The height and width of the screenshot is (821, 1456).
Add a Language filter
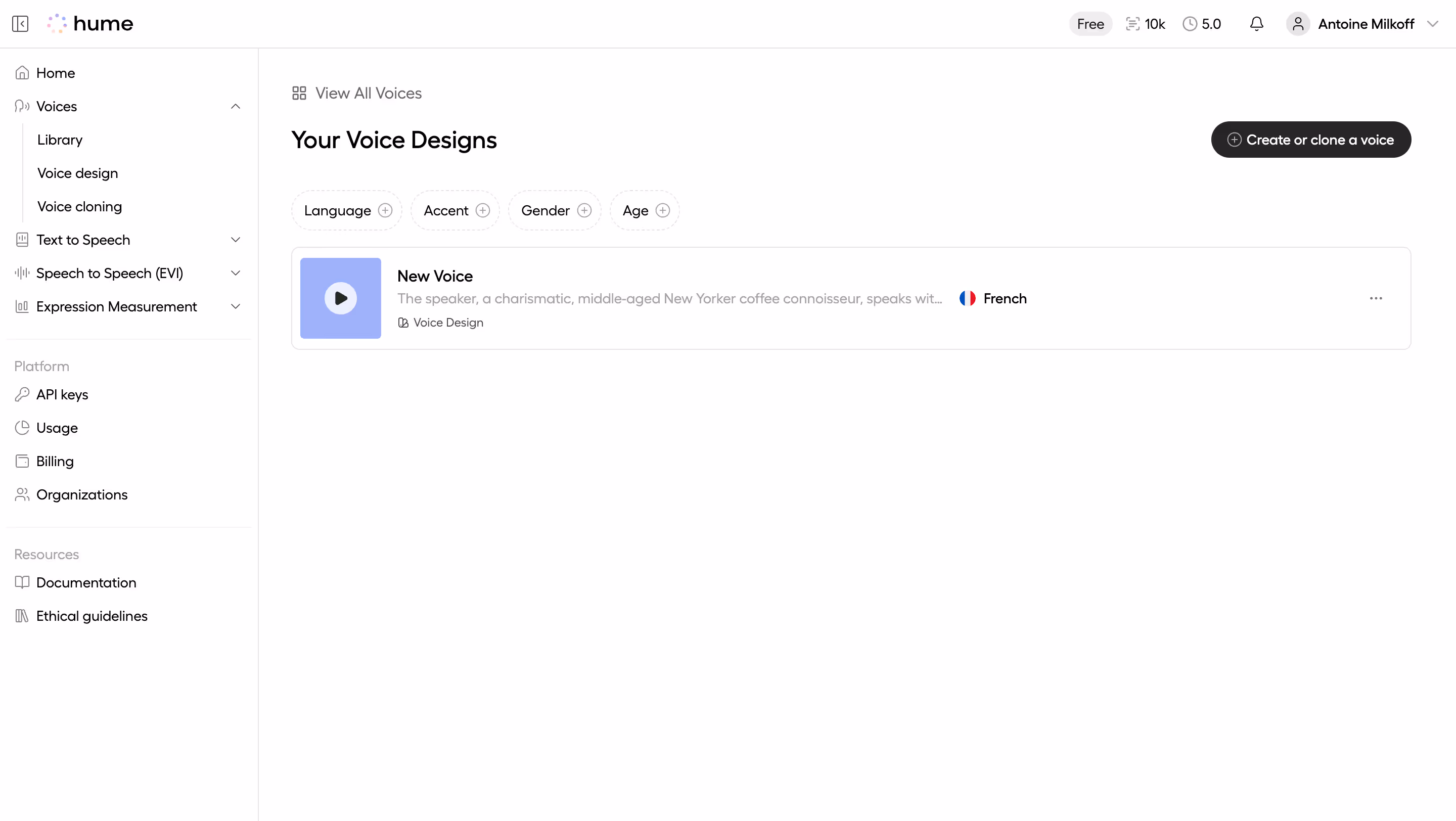pos(385,210)
